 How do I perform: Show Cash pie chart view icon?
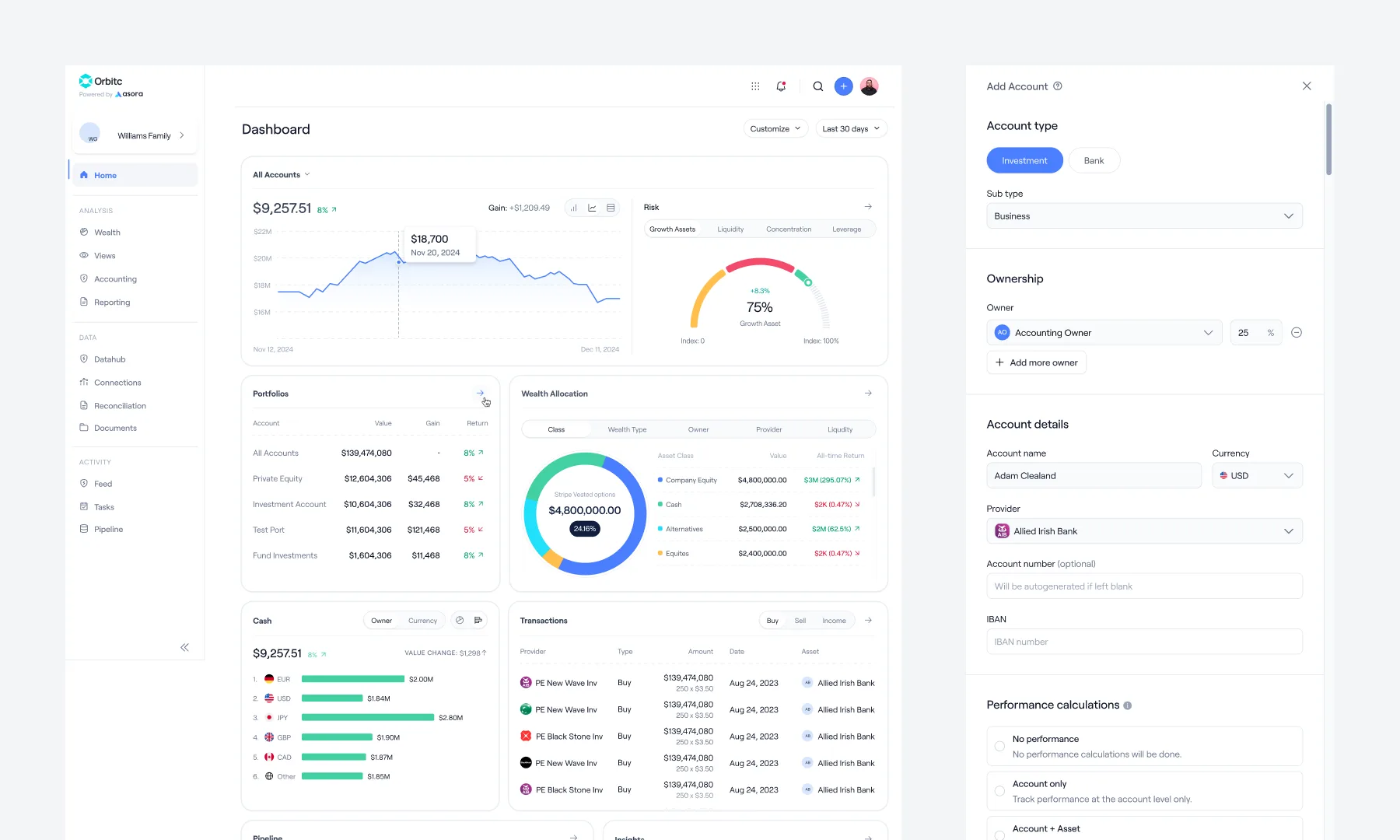460,621
